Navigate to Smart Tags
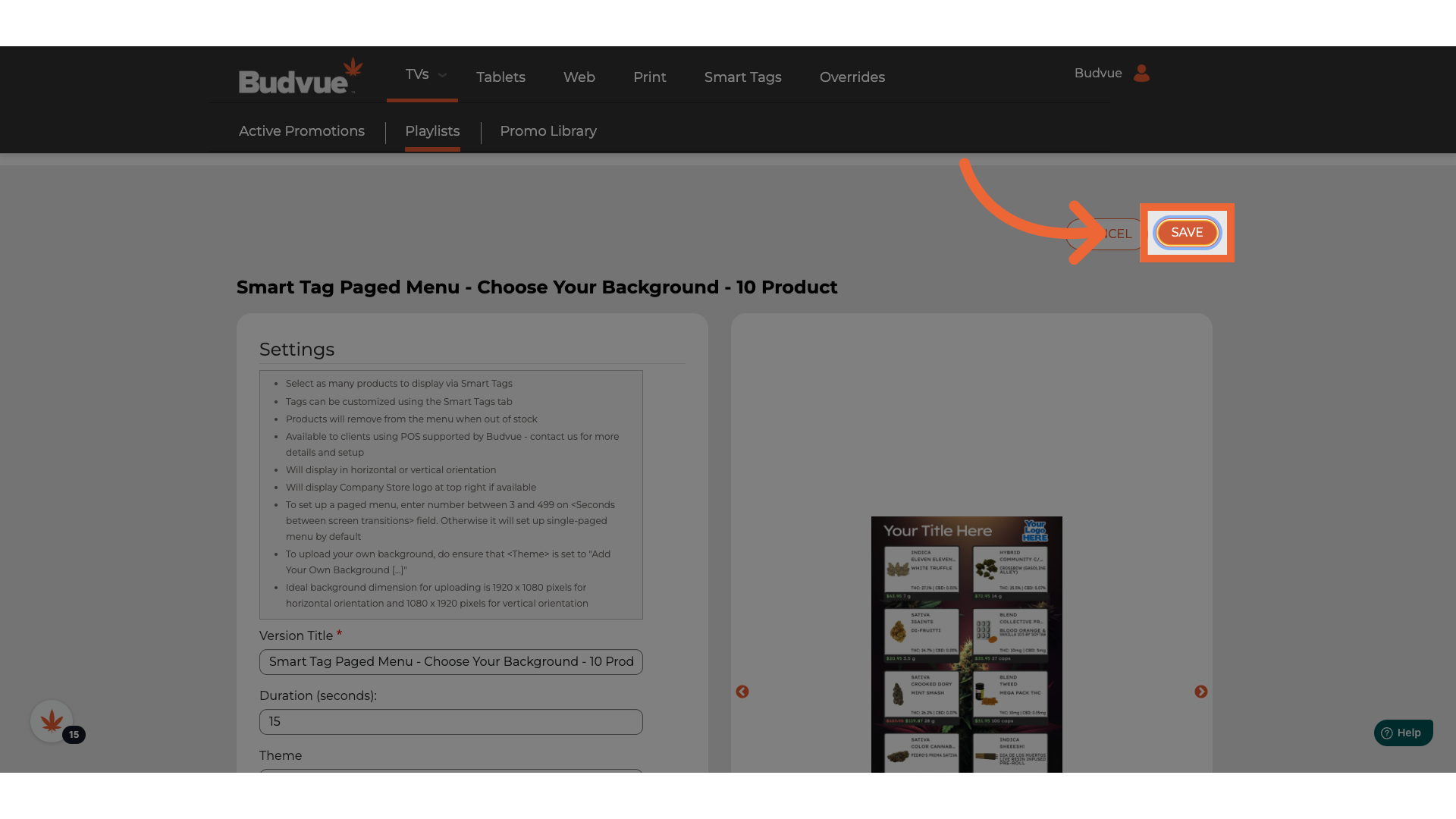The width and height of the screenshot is (1456, 819). (742, 77)
